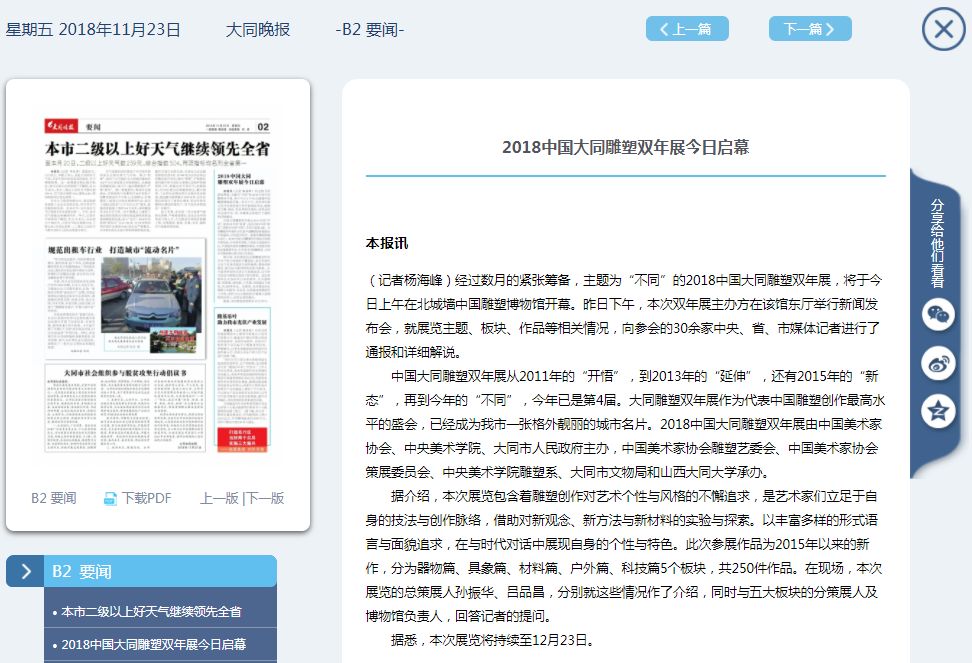Share article via Weibo icon

click(938, 363)
